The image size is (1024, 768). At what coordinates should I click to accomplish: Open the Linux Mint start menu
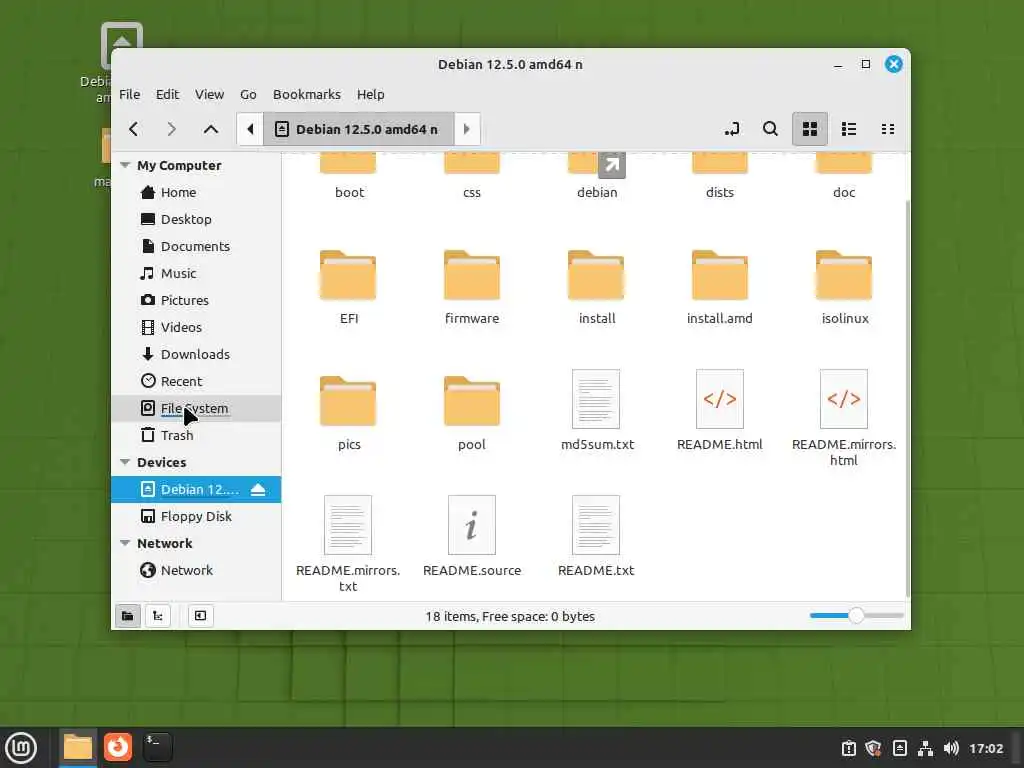click(x=21, y=747)
